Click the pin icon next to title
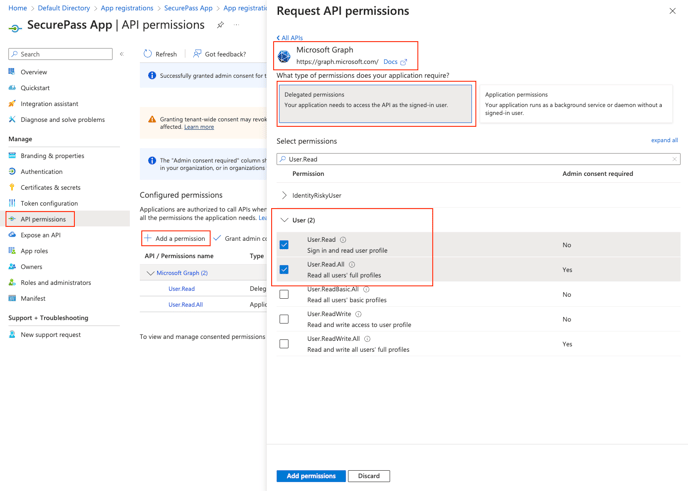This screenshot has height=491, width=688. pos(220,25)
